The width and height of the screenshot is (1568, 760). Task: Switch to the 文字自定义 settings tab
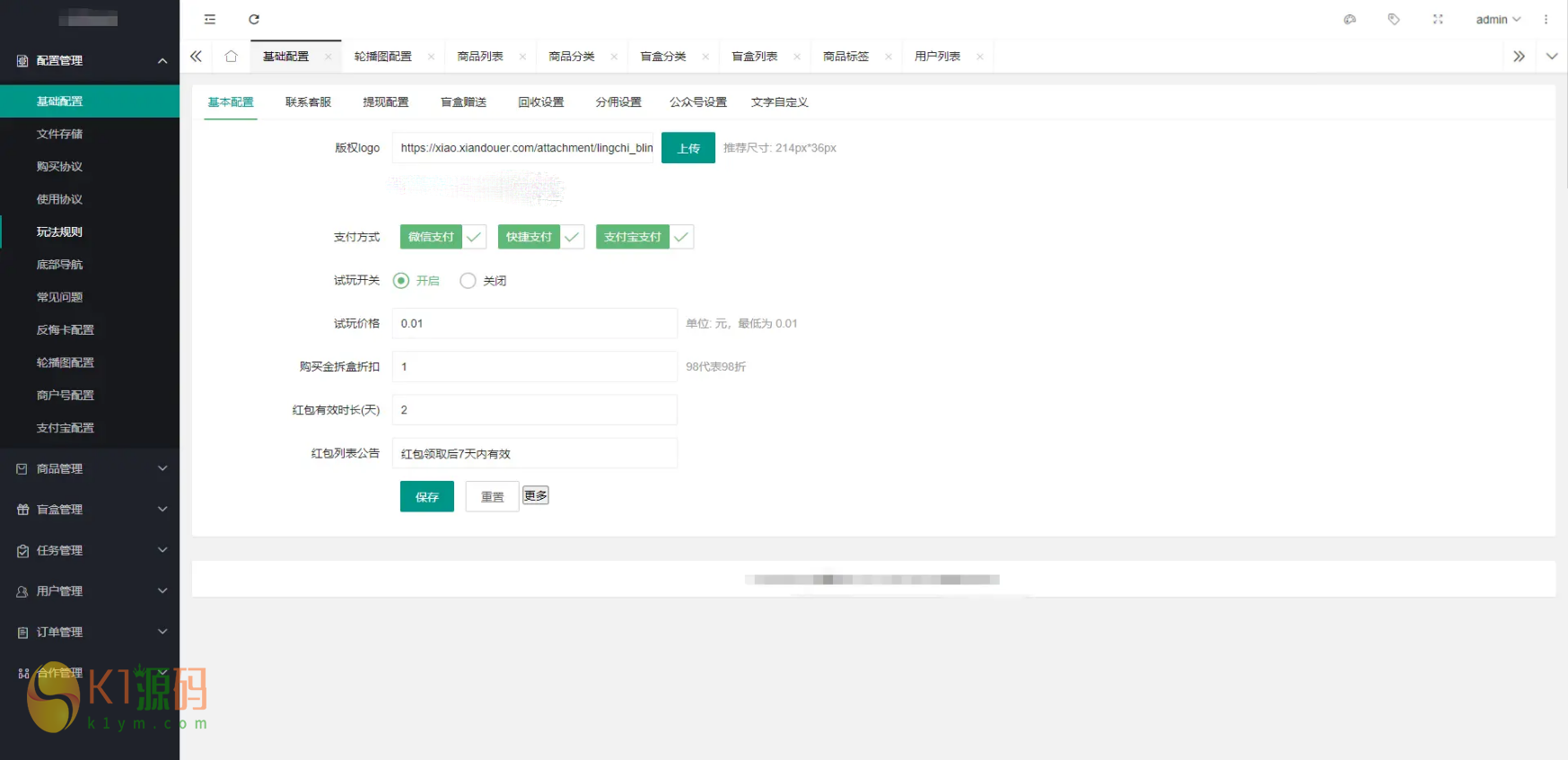click(x=780, y=102)
